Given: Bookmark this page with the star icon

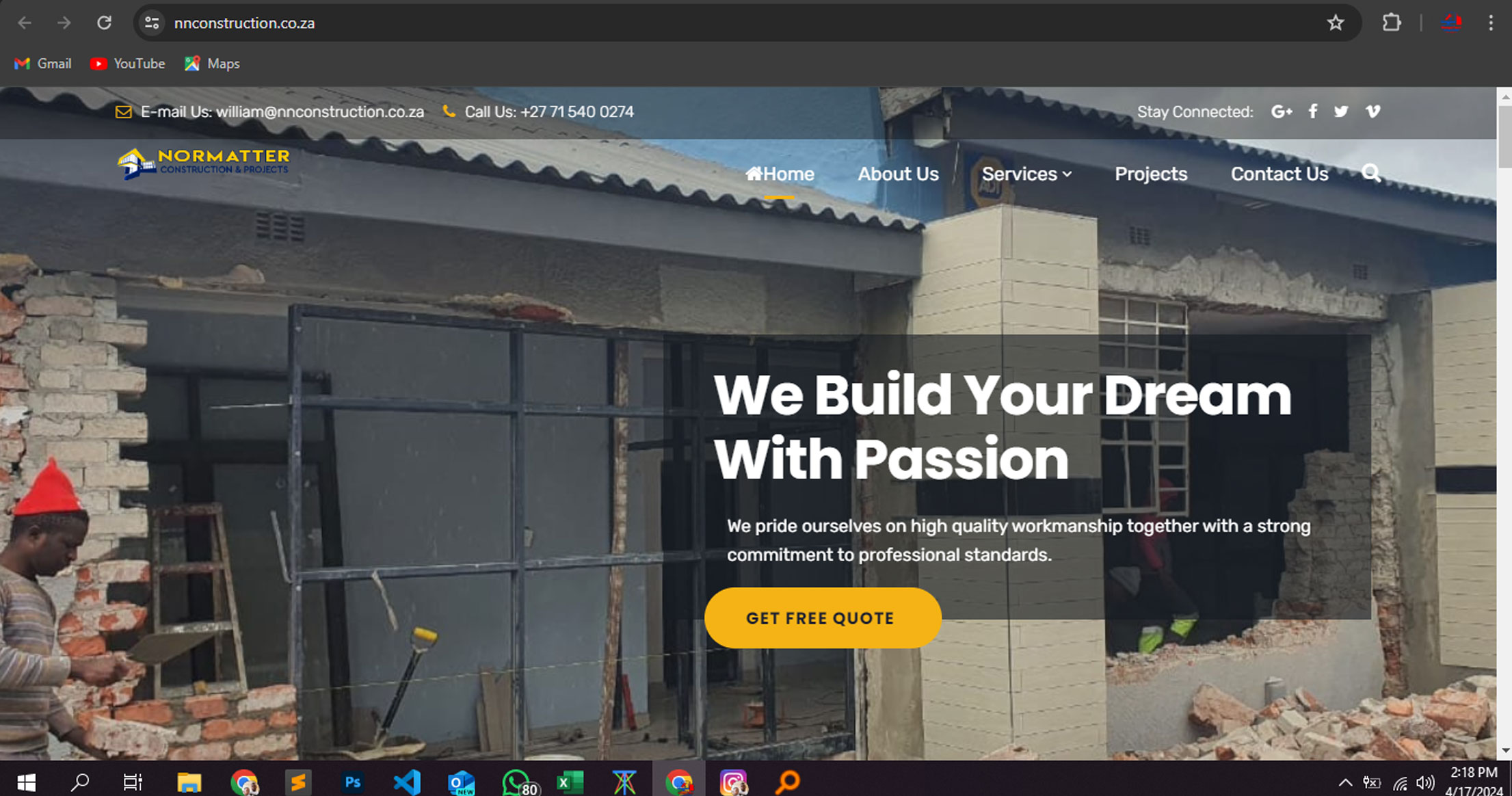Looking at the screenshot, I should point(1335,23).
